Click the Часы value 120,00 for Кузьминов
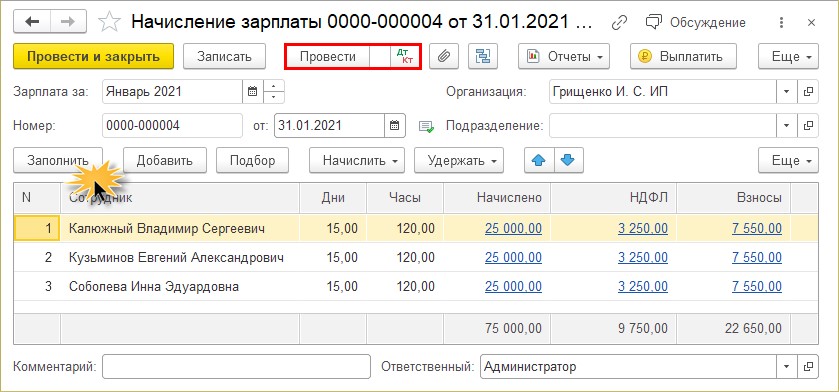The height and width of the screenshot is (392, 839). 416,258
